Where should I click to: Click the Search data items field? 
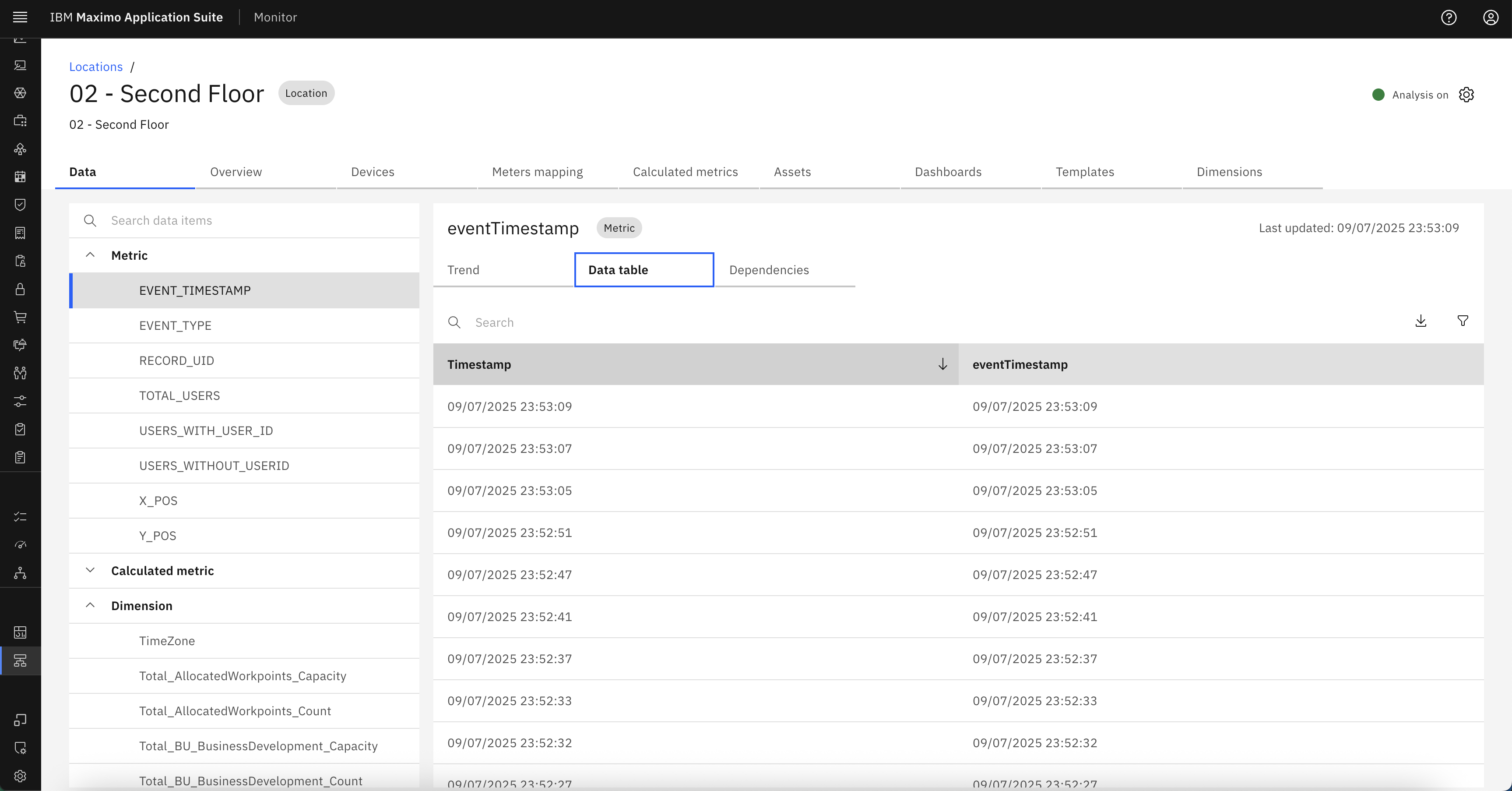coord(244,221)
